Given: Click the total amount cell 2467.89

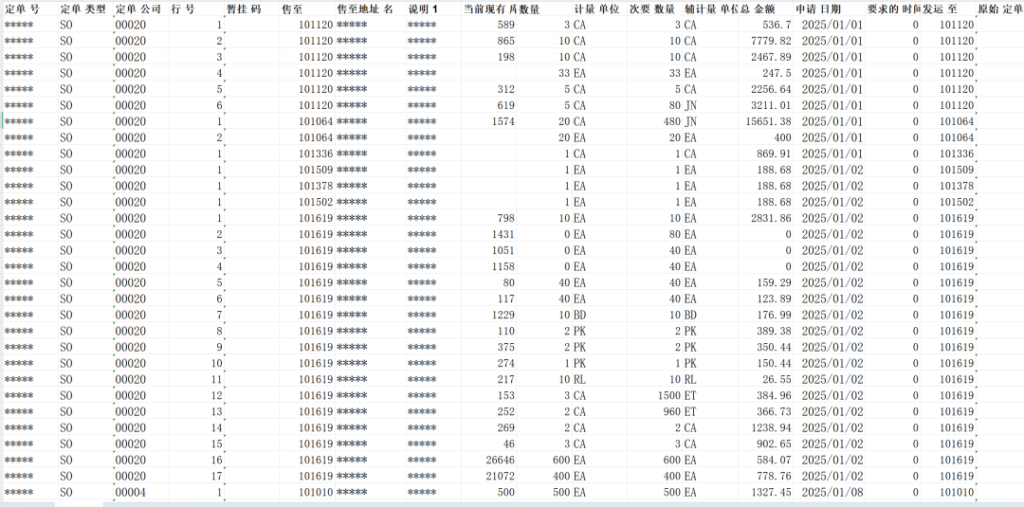Looking at the screenshot, I should pos(772,57).
